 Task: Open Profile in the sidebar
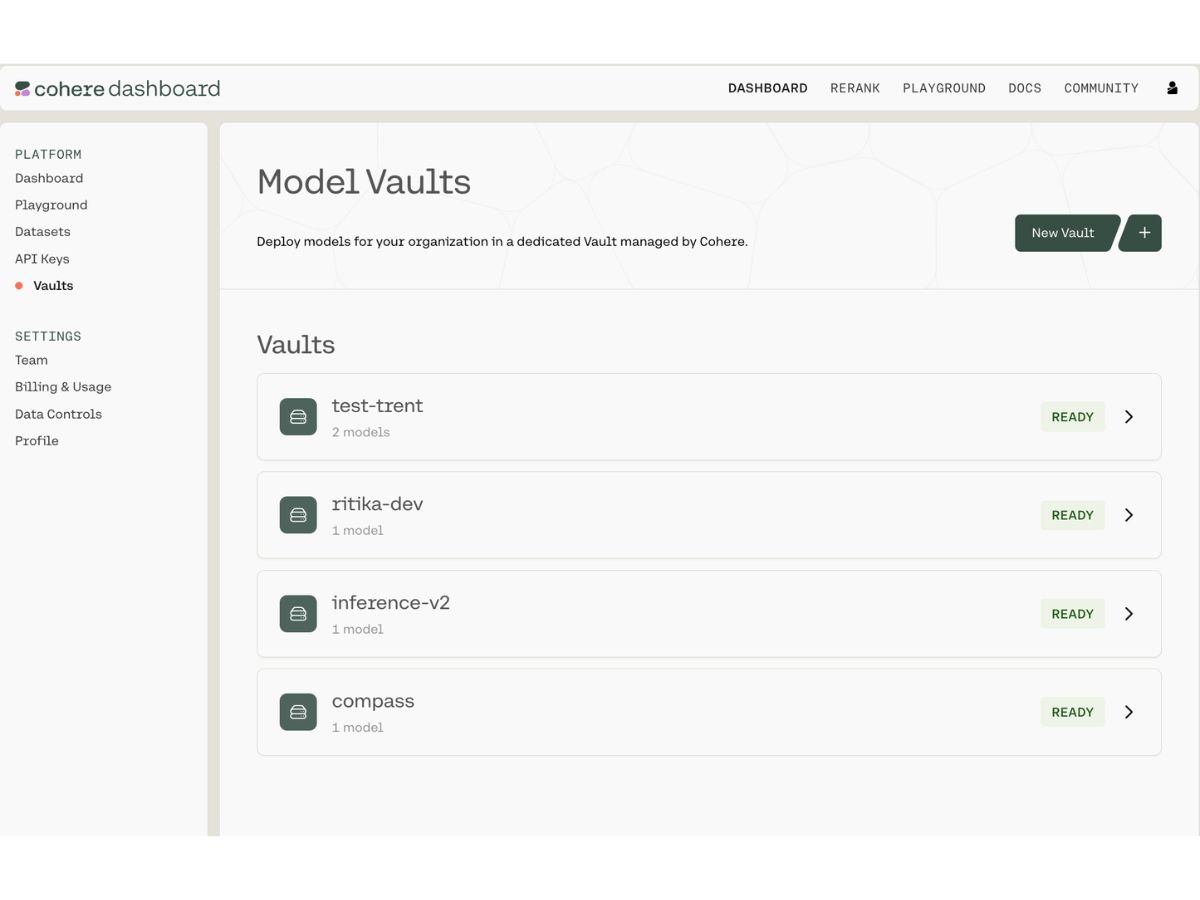[x=37, y=441]
